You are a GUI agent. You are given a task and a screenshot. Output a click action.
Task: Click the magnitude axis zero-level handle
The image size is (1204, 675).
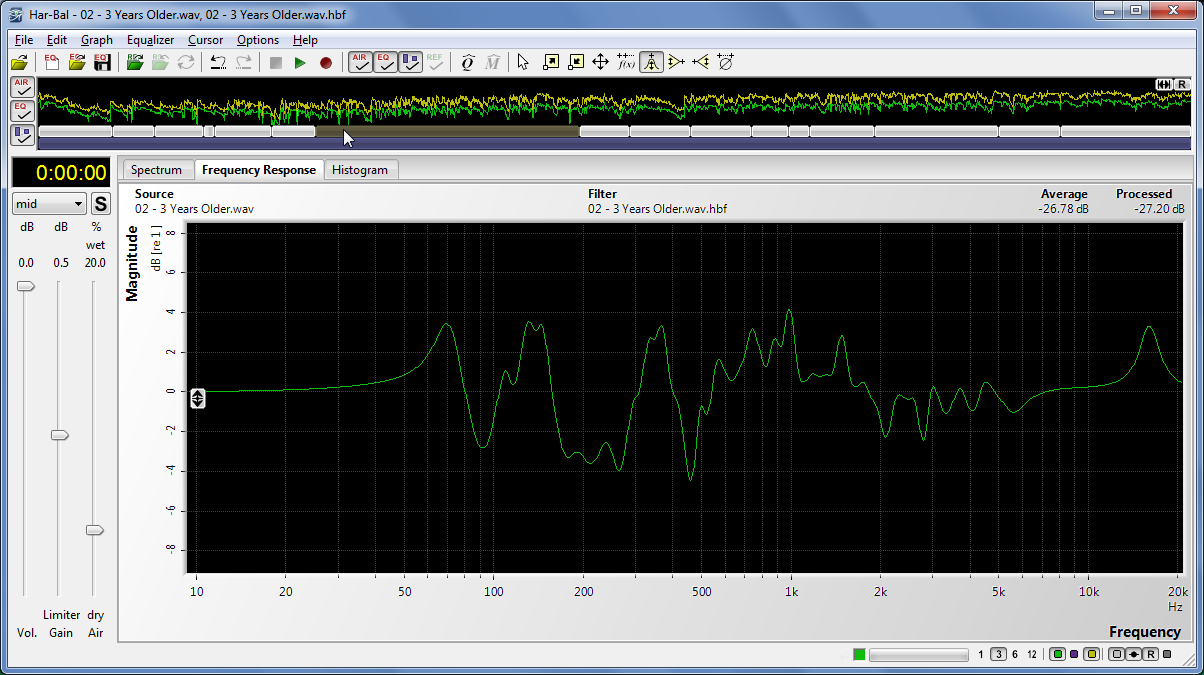[x=198, y=398]
